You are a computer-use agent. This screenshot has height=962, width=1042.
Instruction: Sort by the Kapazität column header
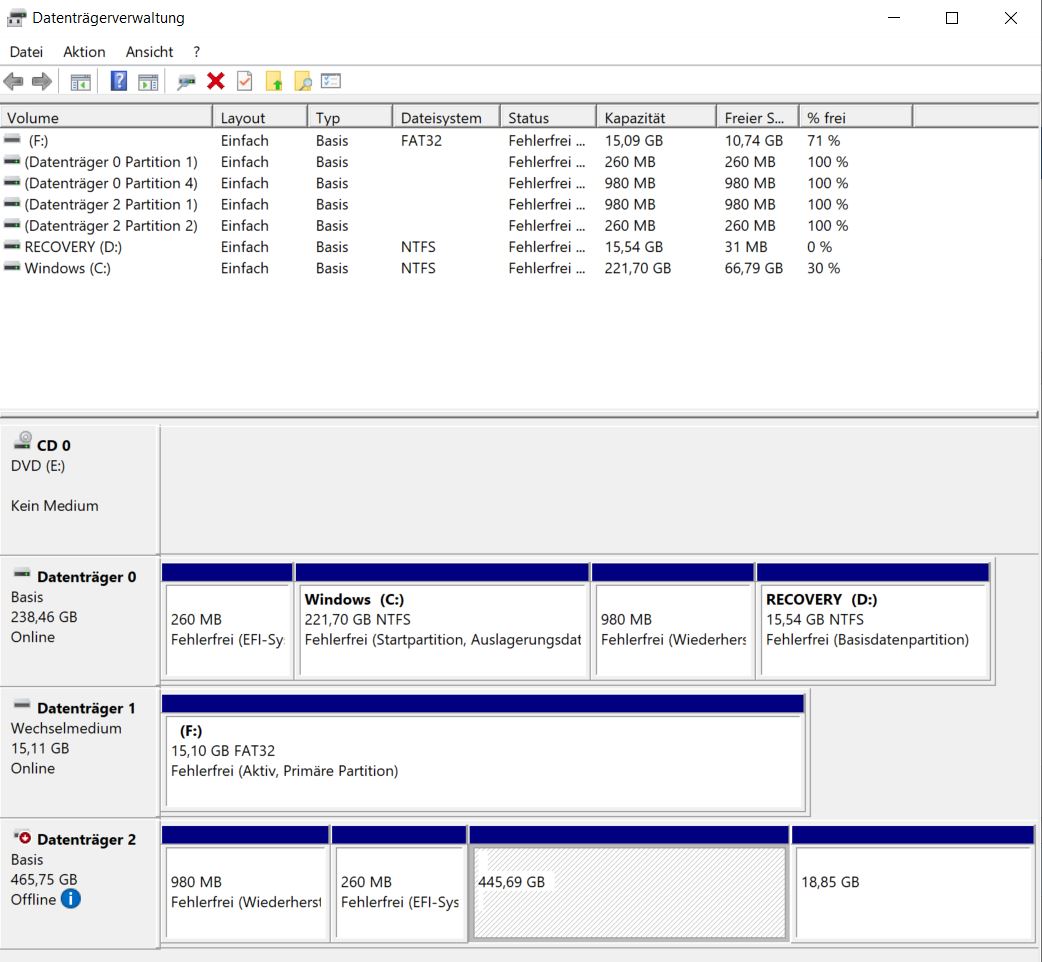tap(657, 118)
